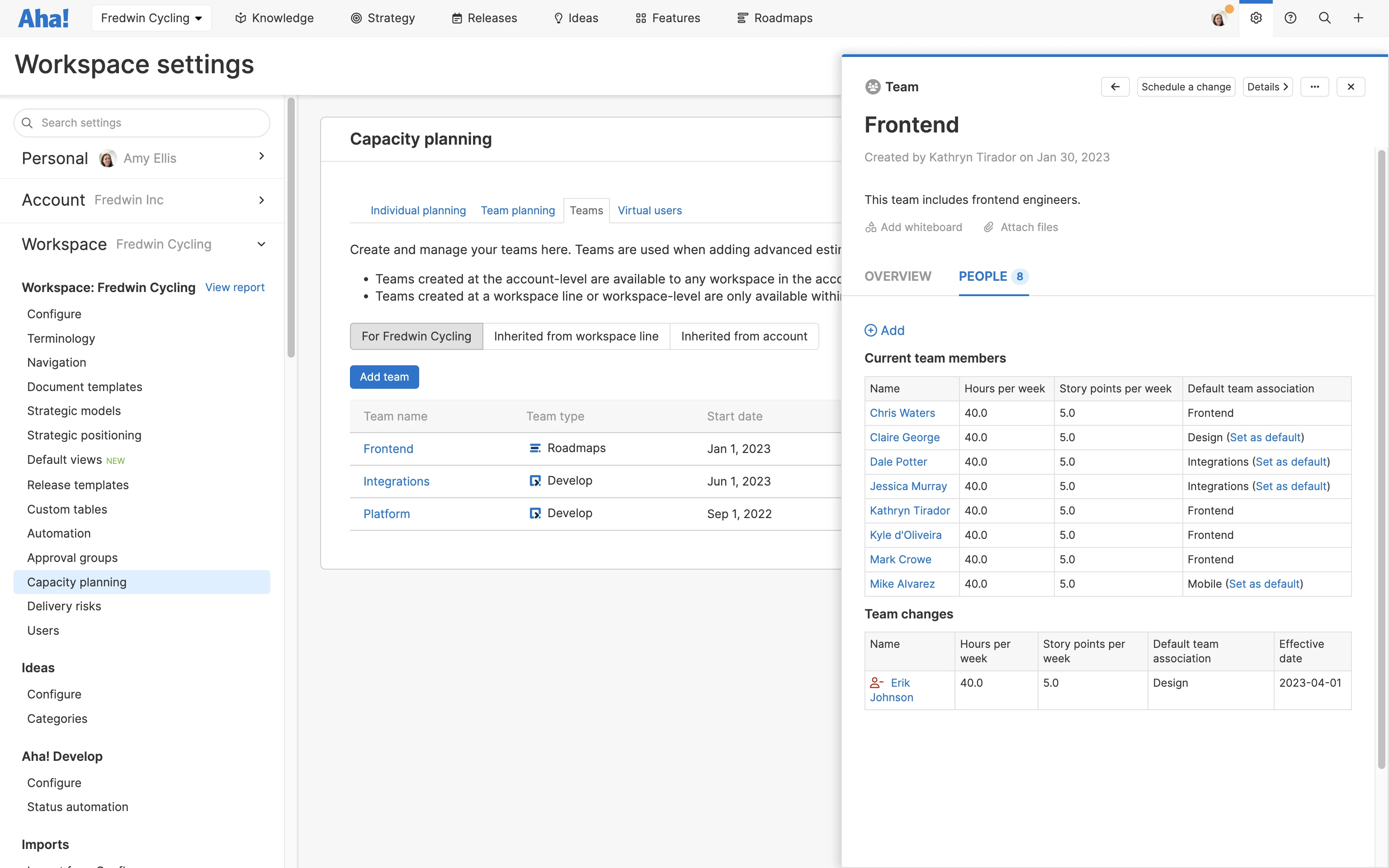Open the settings gear icon

pos(1256,18)
